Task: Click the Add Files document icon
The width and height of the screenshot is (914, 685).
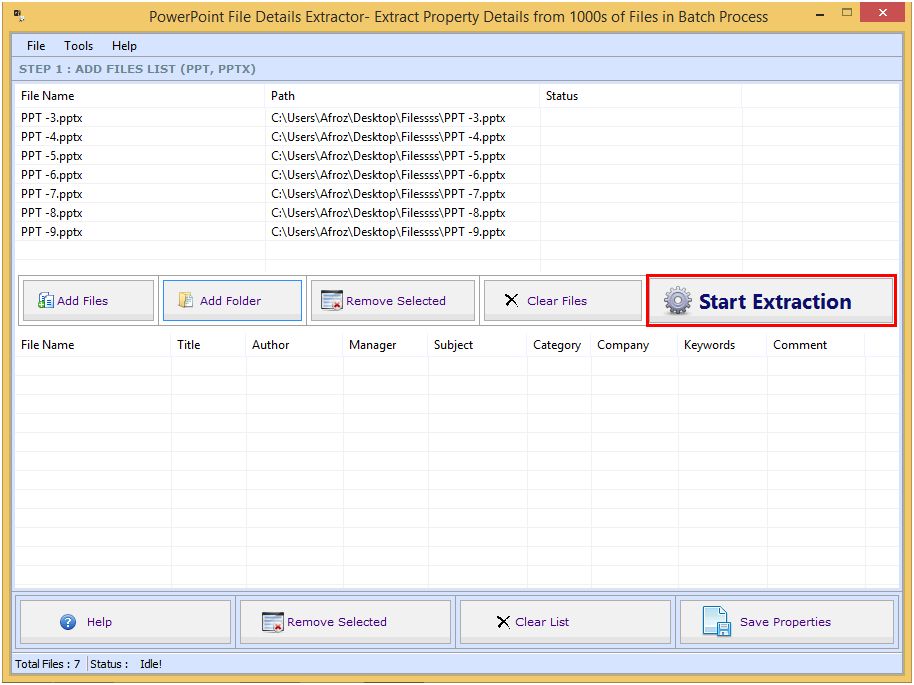Action: [x=45, y=300]
